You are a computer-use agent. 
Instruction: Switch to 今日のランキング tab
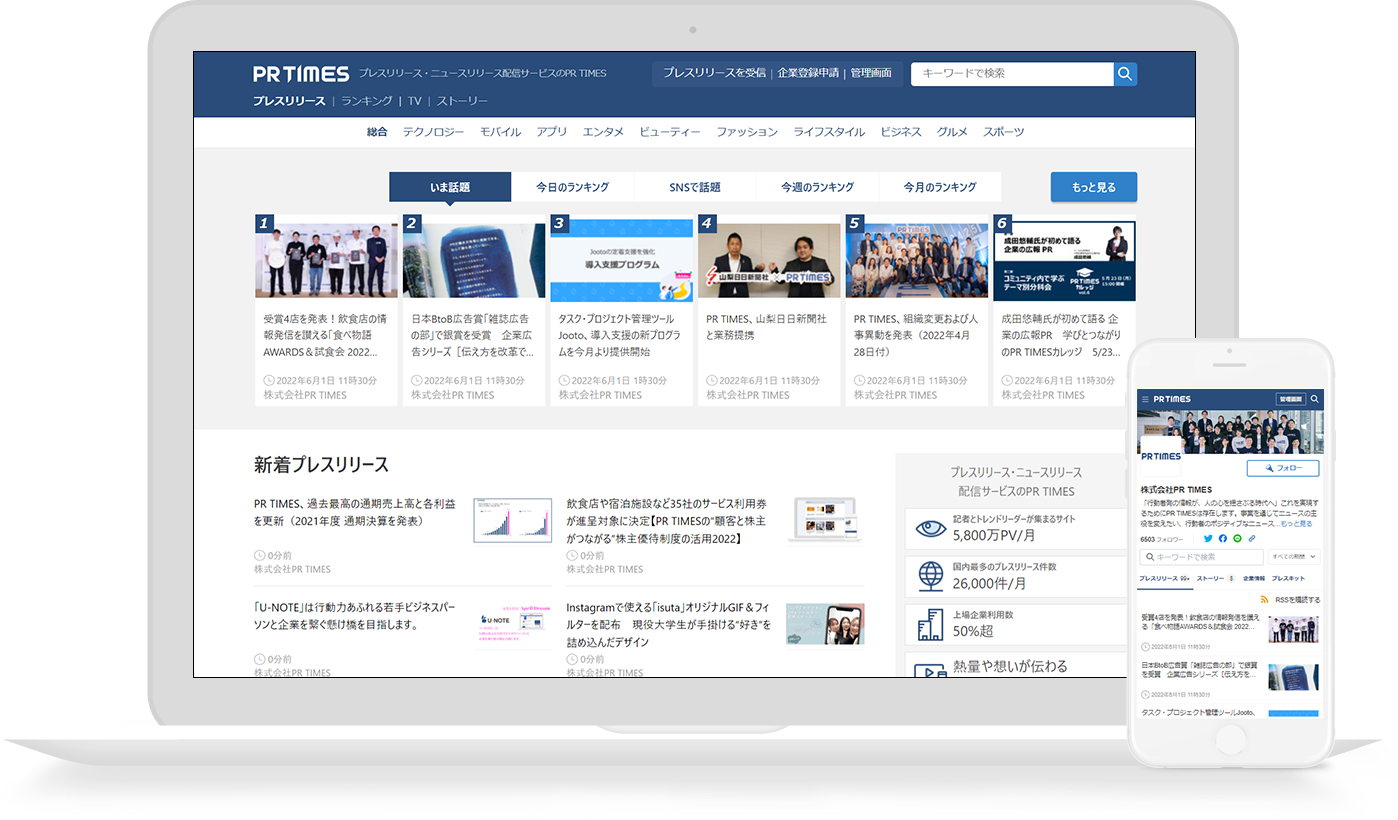[572, 187]
